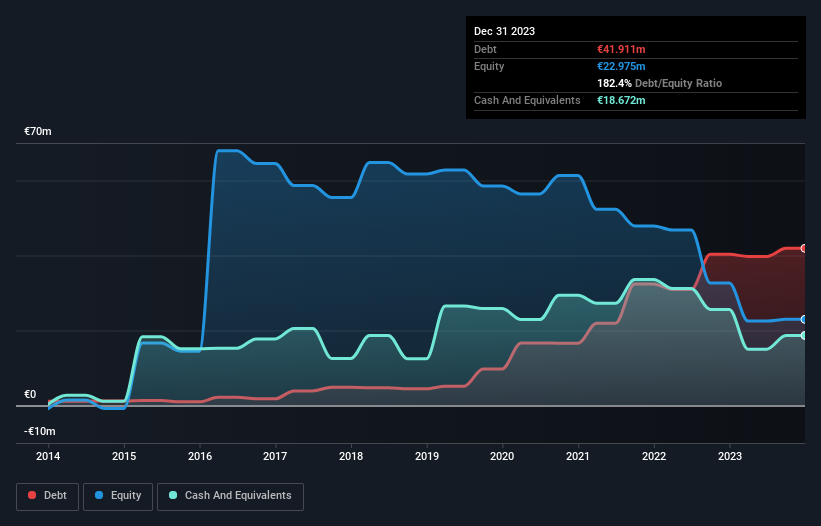Screen dimensions: 821x526
Task: Click the red Debt legend dot
Action: point(32,495)
